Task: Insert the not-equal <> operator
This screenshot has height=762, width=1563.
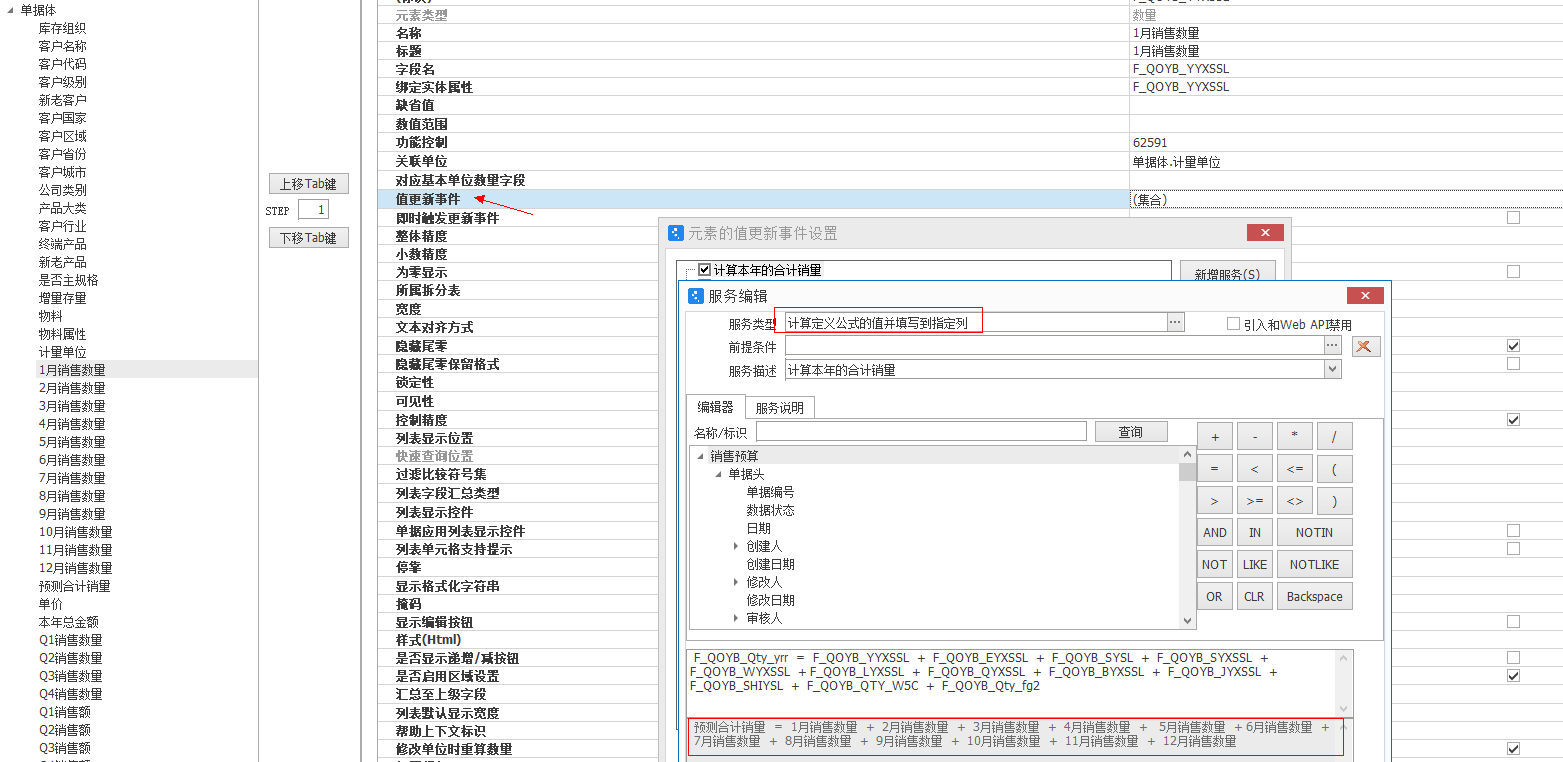Action: tap(1294, 501)
